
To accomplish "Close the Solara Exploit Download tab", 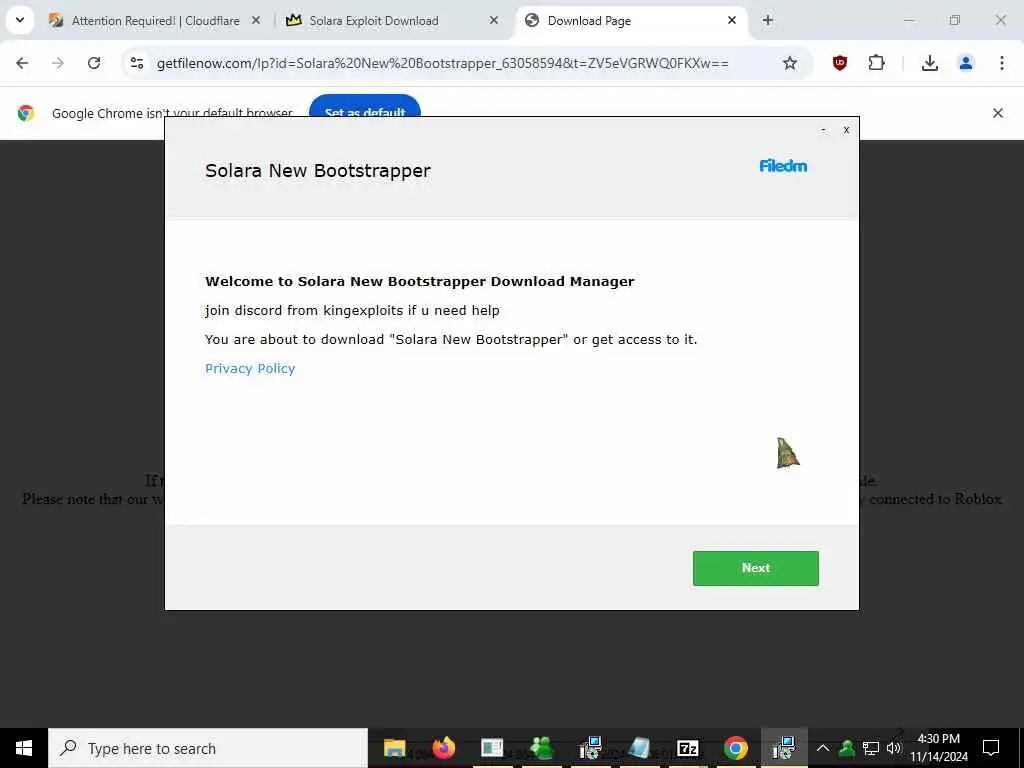I will coord(494,21).
